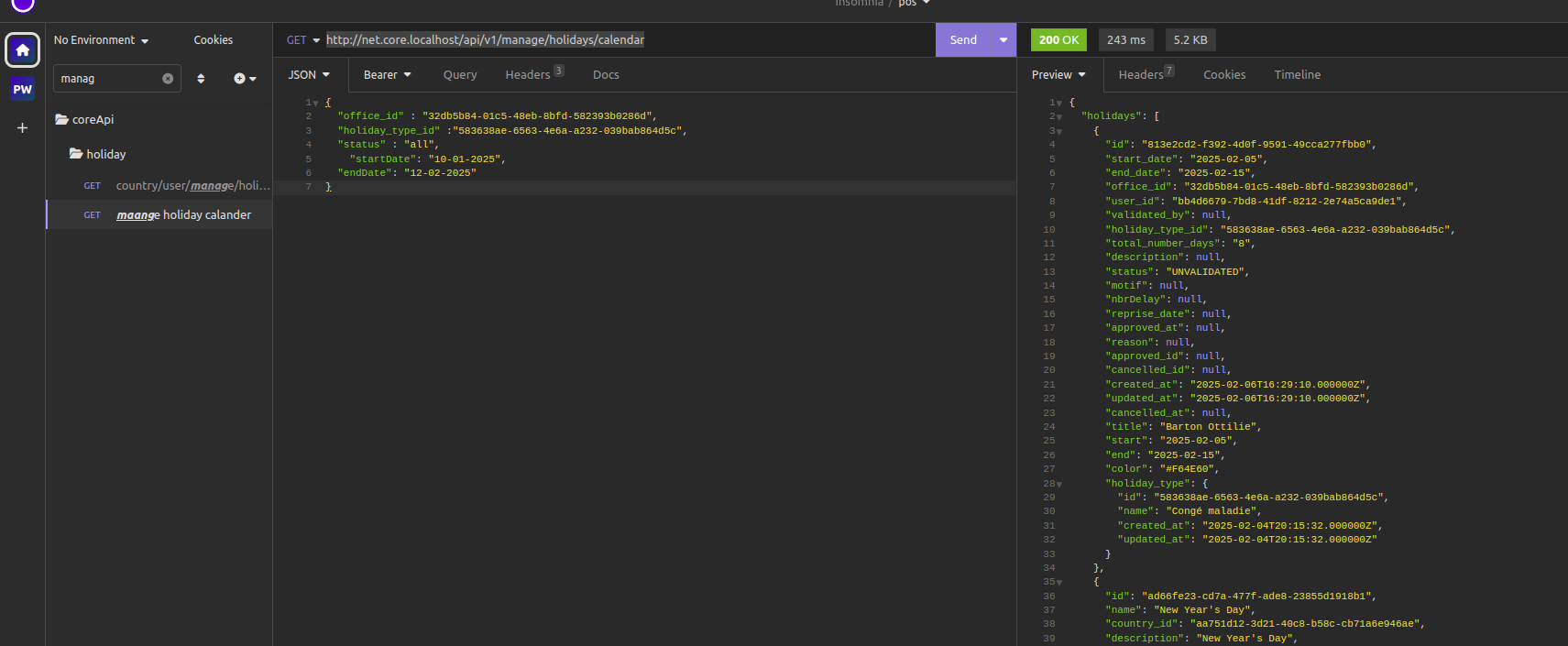
Task: Open the JSON body type dropdown
Action: tap(309, 75)
